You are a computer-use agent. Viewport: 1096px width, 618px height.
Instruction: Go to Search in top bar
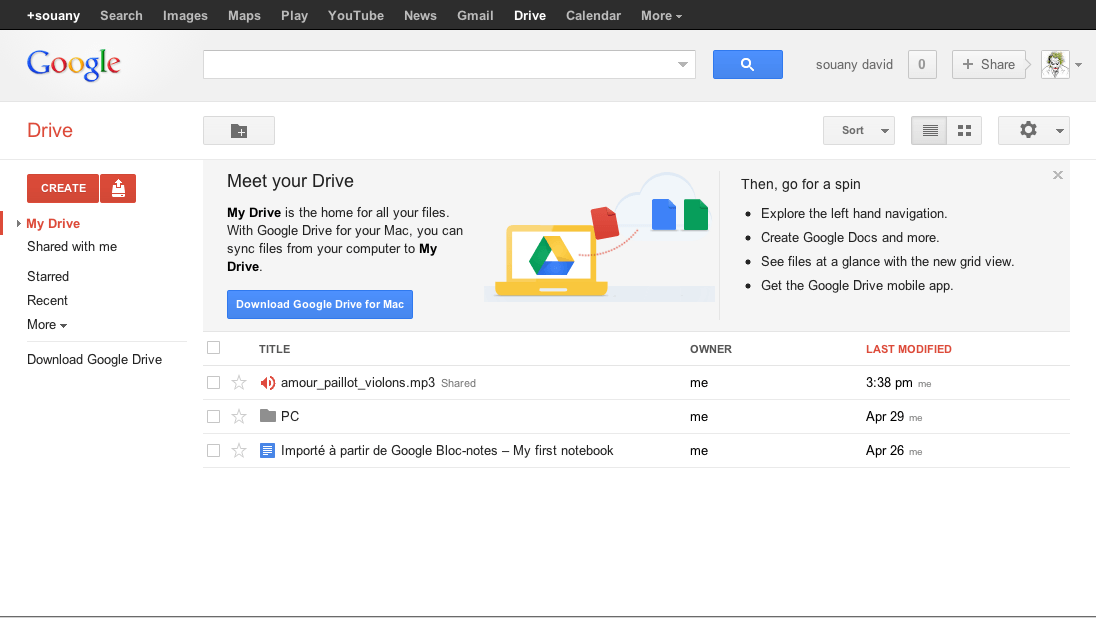[121, 15]
